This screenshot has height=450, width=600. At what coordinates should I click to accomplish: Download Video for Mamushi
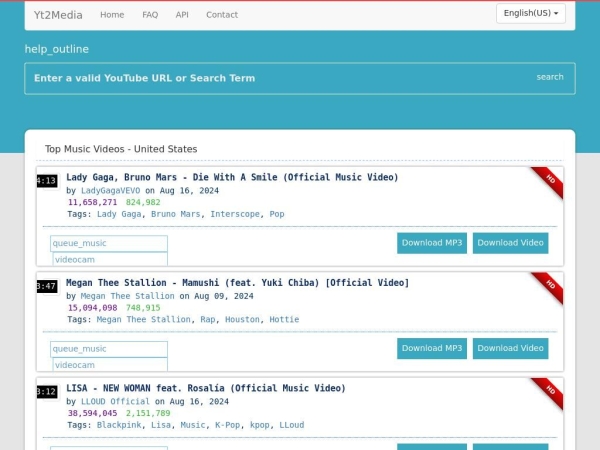pyautogui.click(x=510, y=348)
